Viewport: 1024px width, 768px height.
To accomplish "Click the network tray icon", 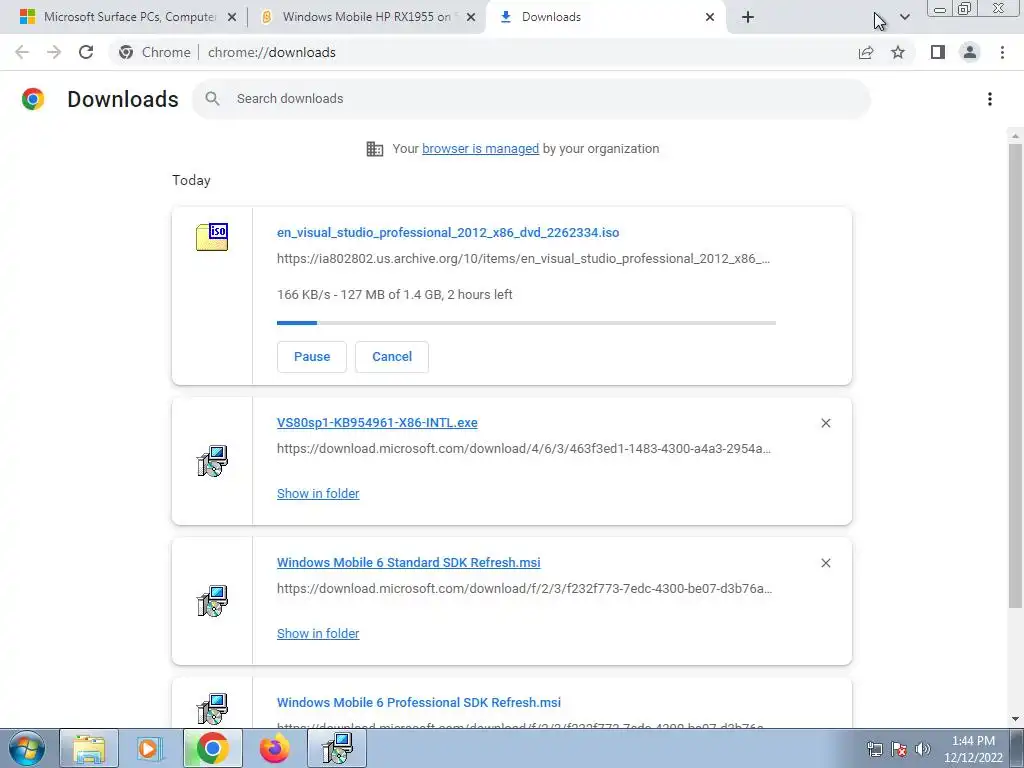I will (874, 749).
